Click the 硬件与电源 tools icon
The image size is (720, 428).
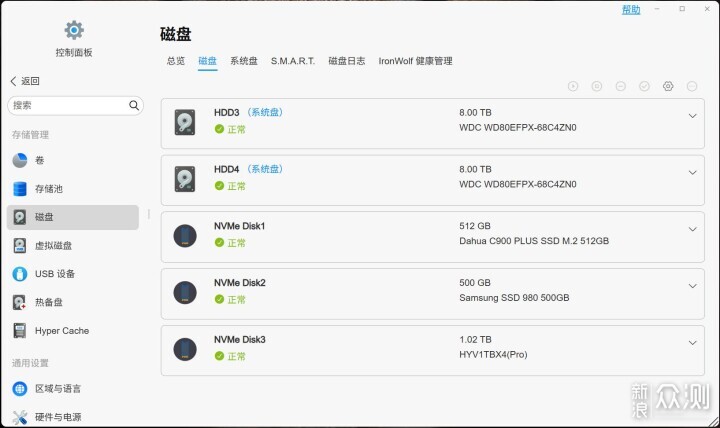pyautogui.click(x=20, y=417)
